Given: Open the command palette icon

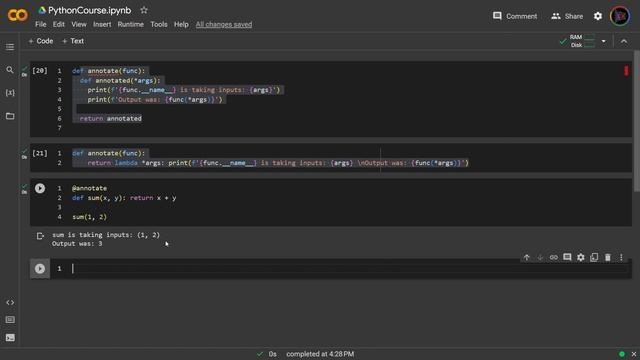Looking at the screenshot, I should click(10, 320).
